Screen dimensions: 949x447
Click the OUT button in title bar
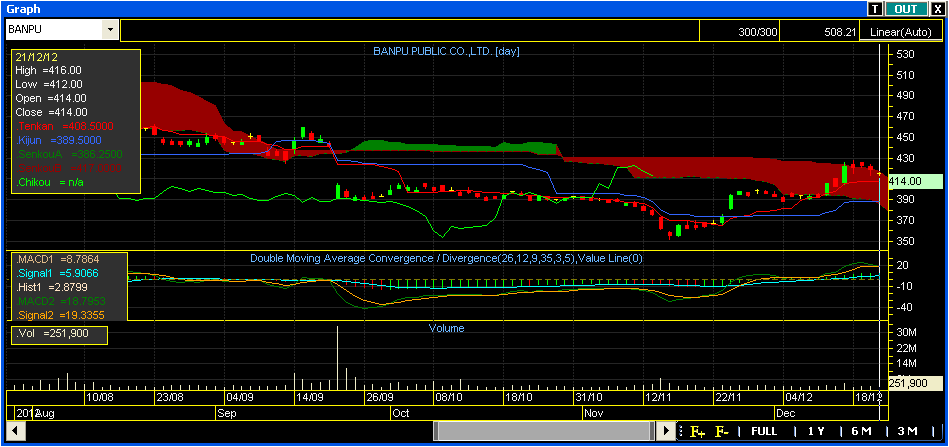click(x=906, y=8)
